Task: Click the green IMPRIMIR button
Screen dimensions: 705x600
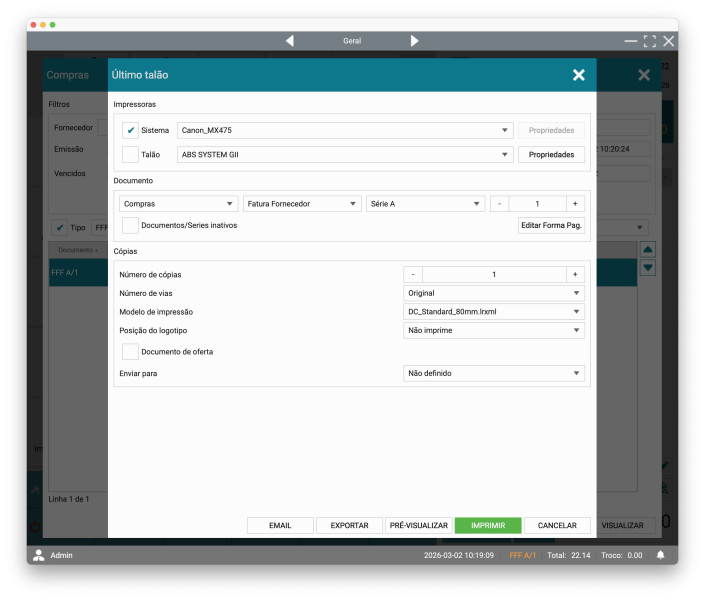Action: coord(488,525)
